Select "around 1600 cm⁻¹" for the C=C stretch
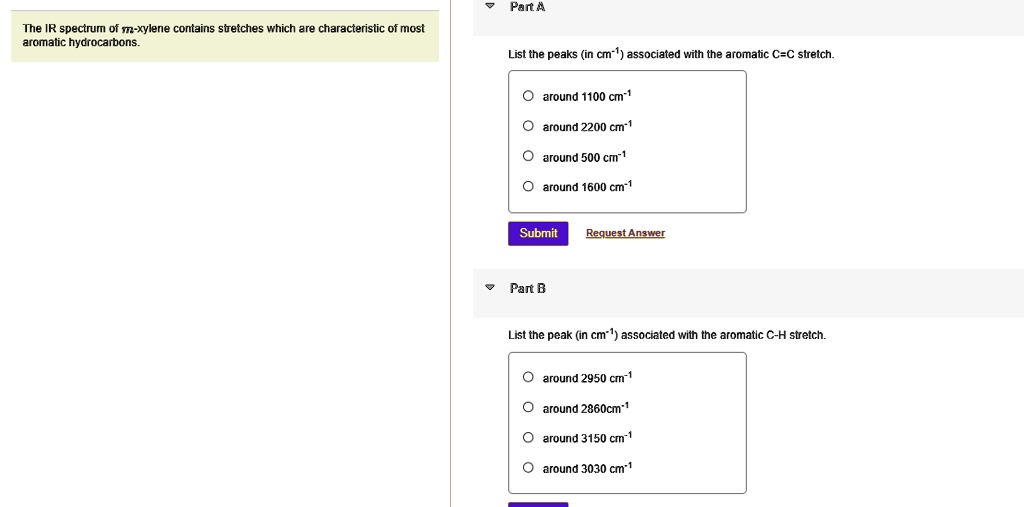This screenshot has width=1024, height=507. tap(528, 187)
